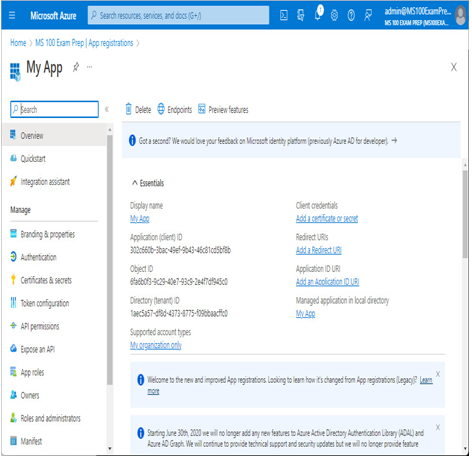Open managed application My App link
The height and width of the screenshot is (457, 472).
[305, 313]
